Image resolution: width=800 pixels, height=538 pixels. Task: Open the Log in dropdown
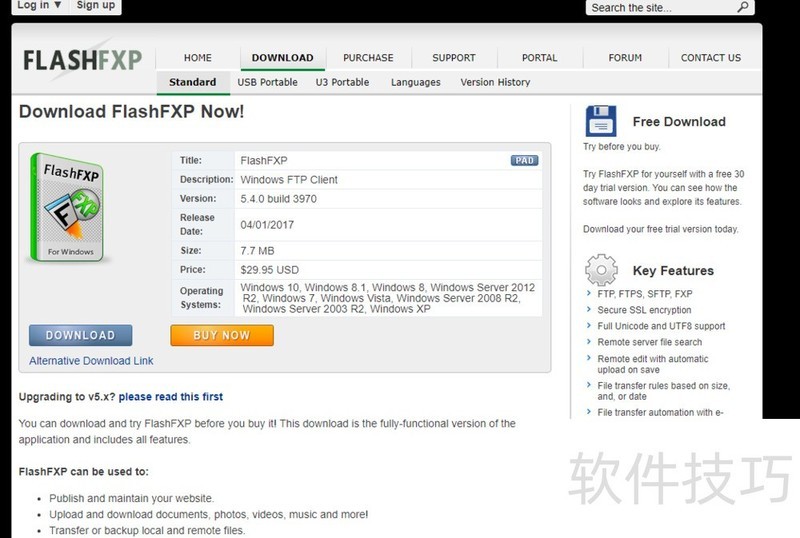coord(38,5)
